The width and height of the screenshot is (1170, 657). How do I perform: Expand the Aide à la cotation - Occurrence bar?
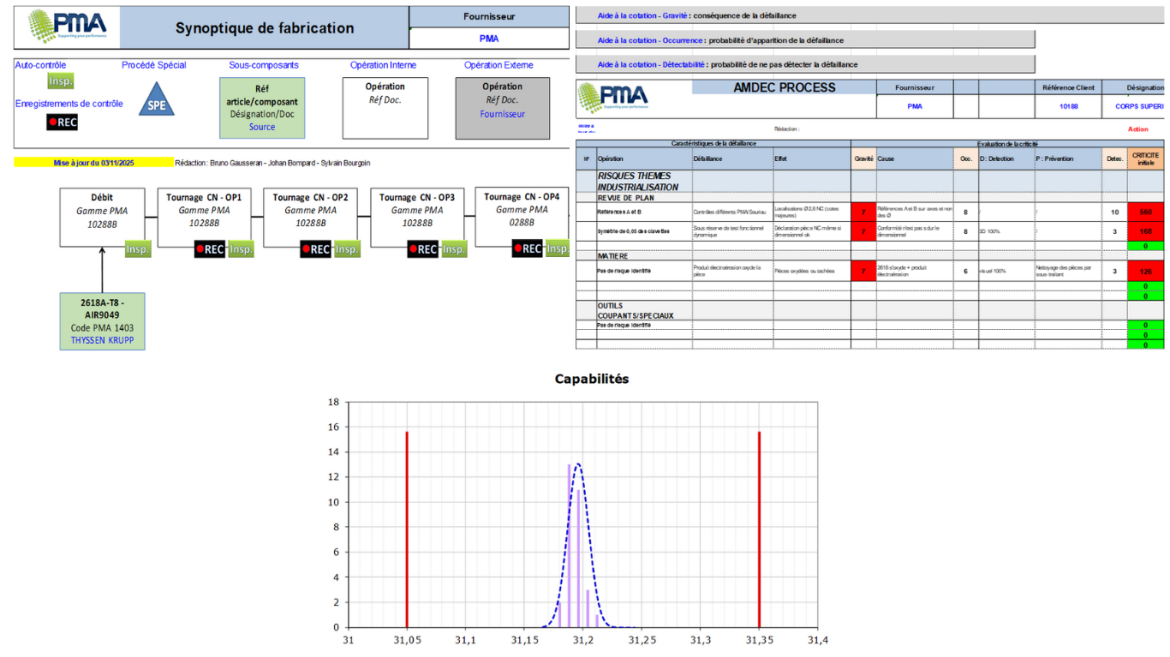(804, 40)
